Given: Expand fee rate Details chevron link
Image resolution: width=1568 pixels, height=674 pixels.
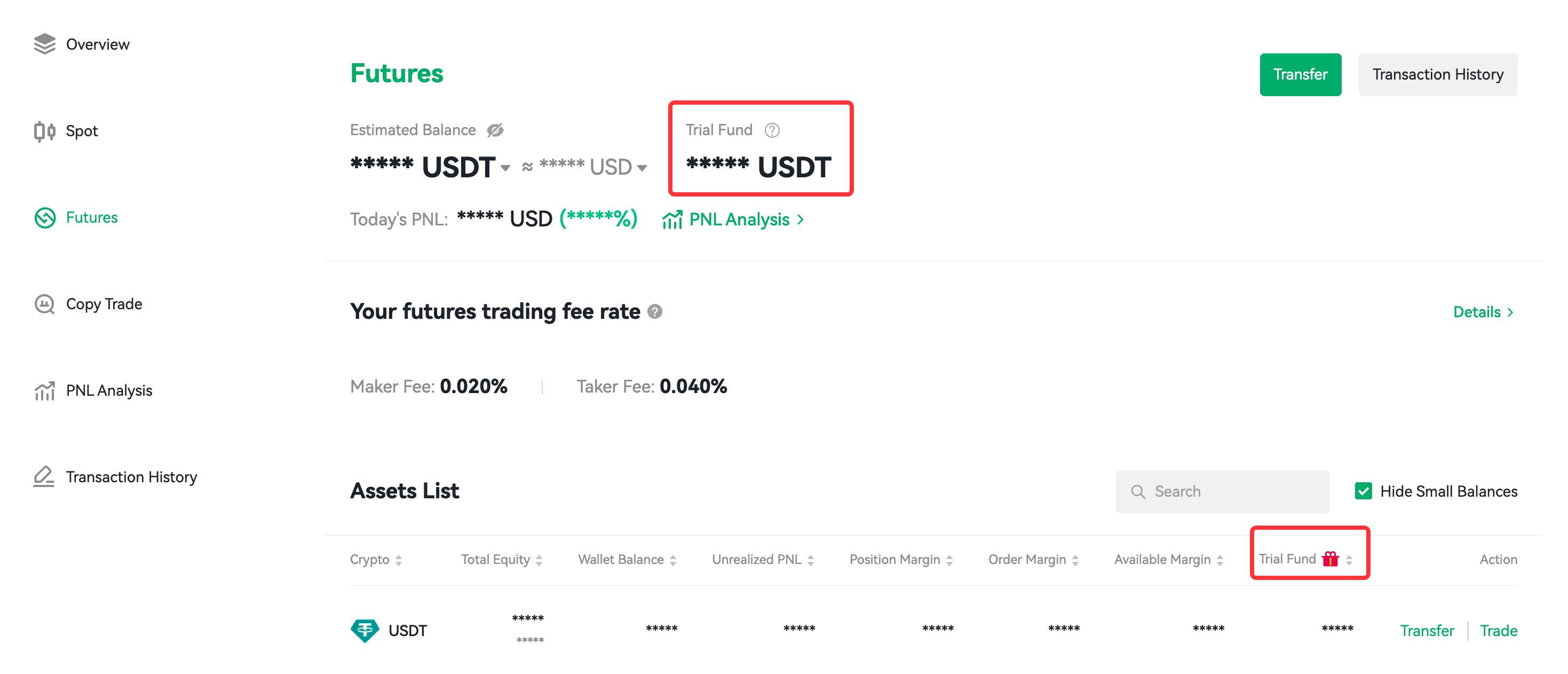Looking at the screenshot, I should [1483, 312].
